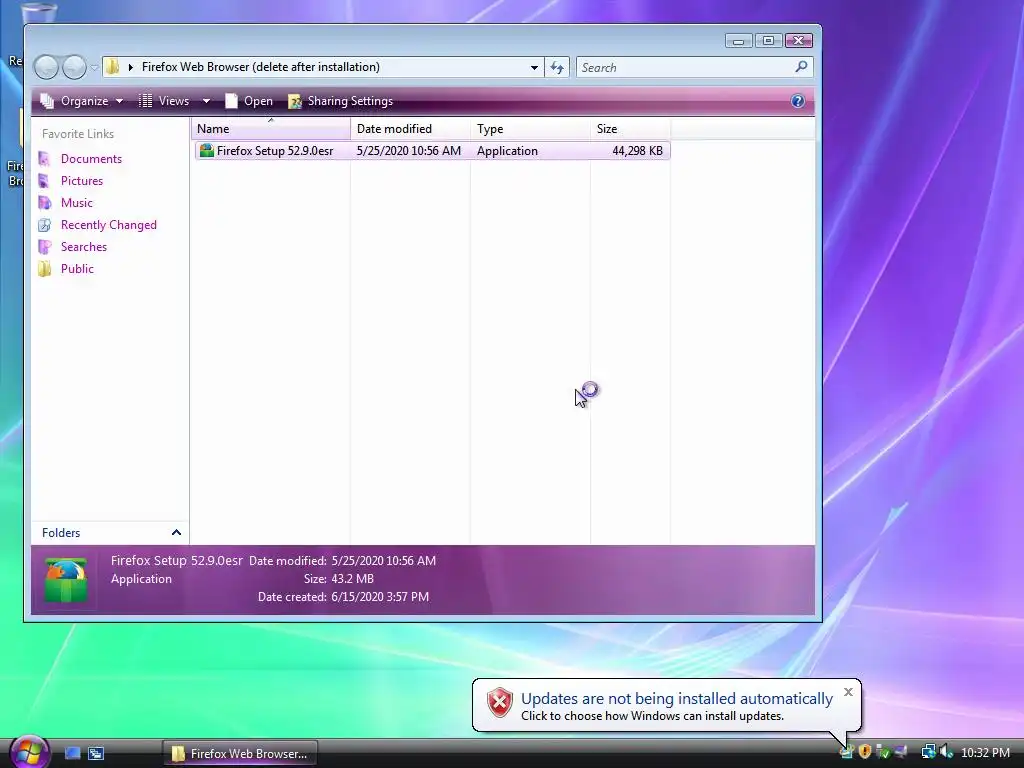Open Pictures in Favorite Links
Viewport: 1024px width, 768px height.
coord(82,181)
